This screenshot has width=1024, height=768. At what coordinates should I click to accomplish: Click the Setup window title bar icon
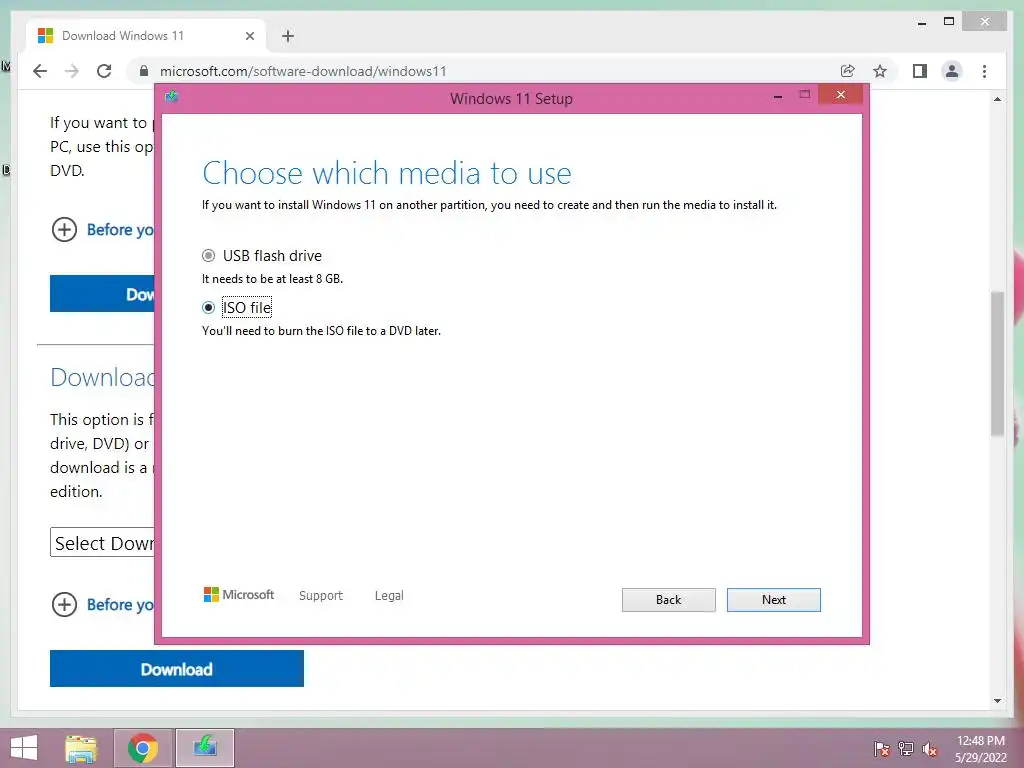pyautogui.click(x=172, y=97)
